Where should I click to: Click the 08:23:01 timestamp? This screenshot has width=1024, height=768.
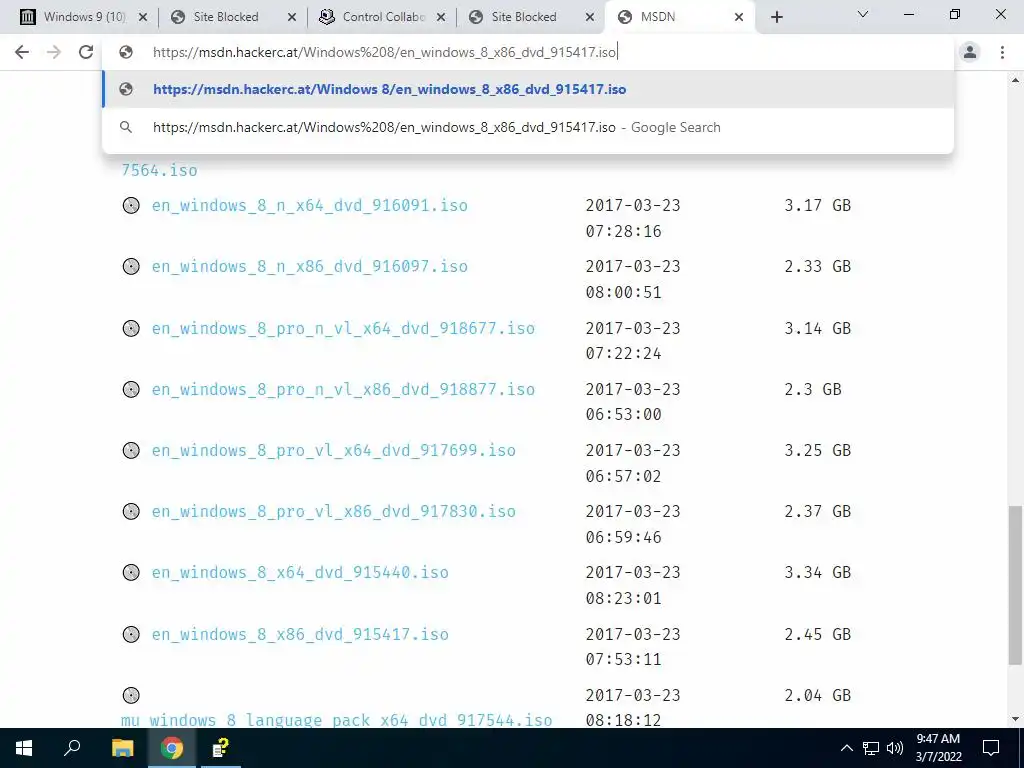623,598
